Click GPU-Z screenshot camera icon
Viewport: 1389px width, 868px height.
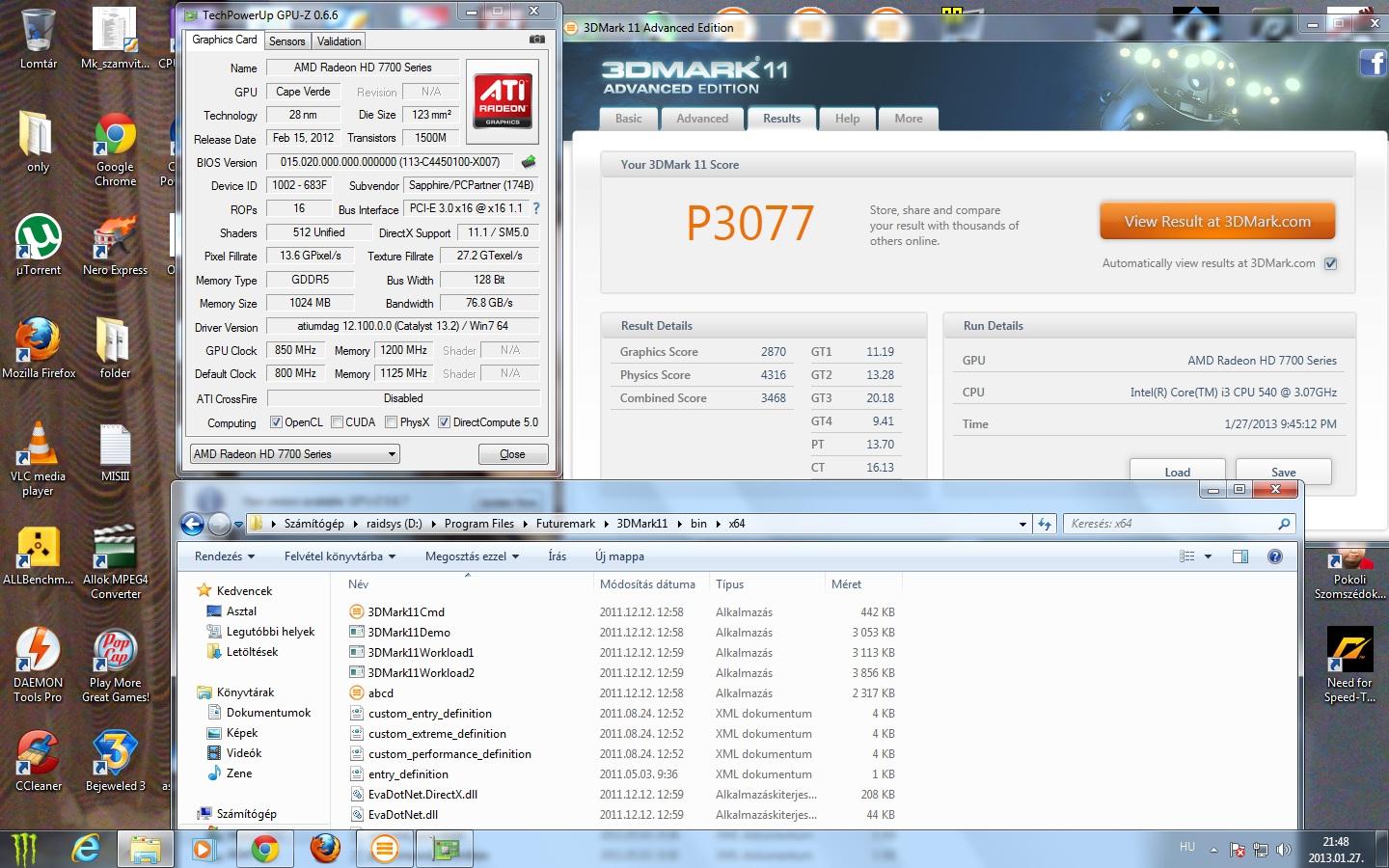[x=537, y=40]
